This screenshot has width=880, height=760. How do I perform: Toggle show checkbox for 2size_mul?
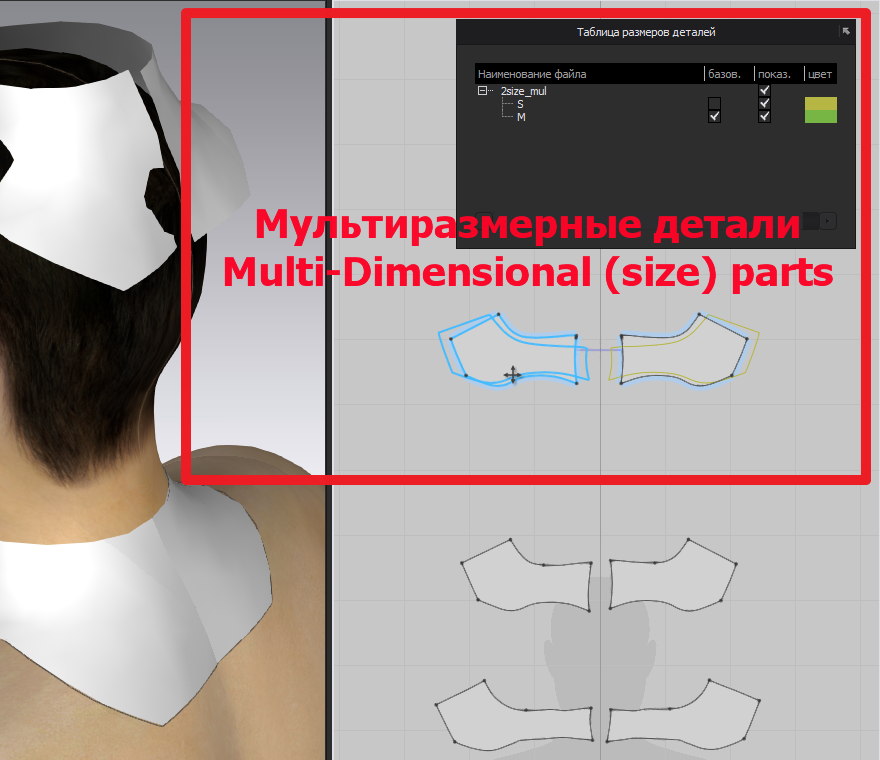pos(764,90)
